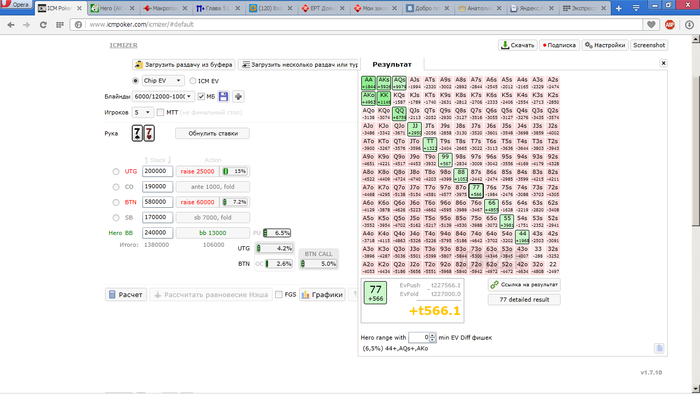700x394 pixels.
Task: Enable the FGS checkbox
Action: (279, 294)
